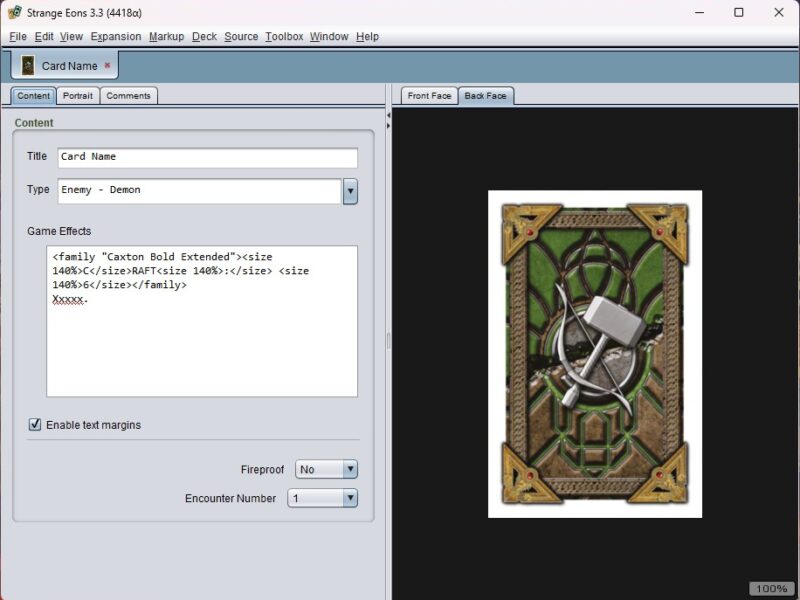Image resolution: width=800 pixels, height=600 pixels.
Task: Show the Front Face preview tab
Action: pos(430,96)
